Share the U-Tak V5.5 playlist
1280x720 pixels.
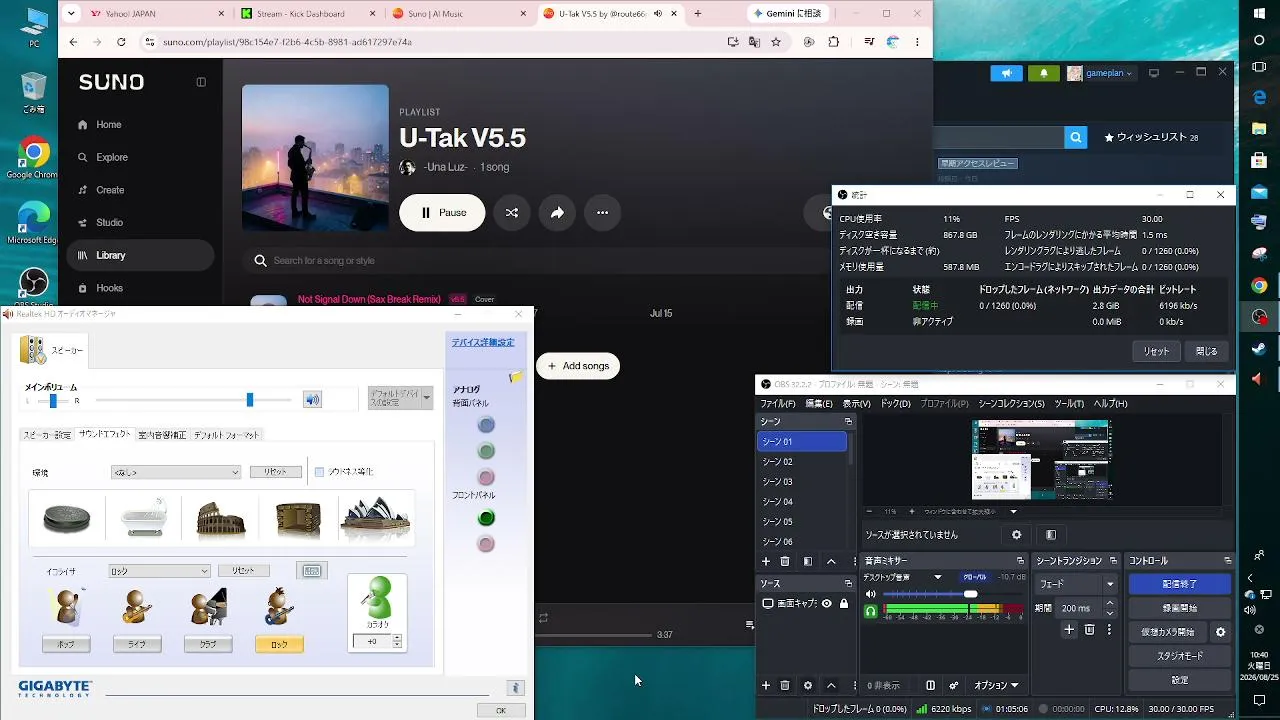click(x=557, y=213)
